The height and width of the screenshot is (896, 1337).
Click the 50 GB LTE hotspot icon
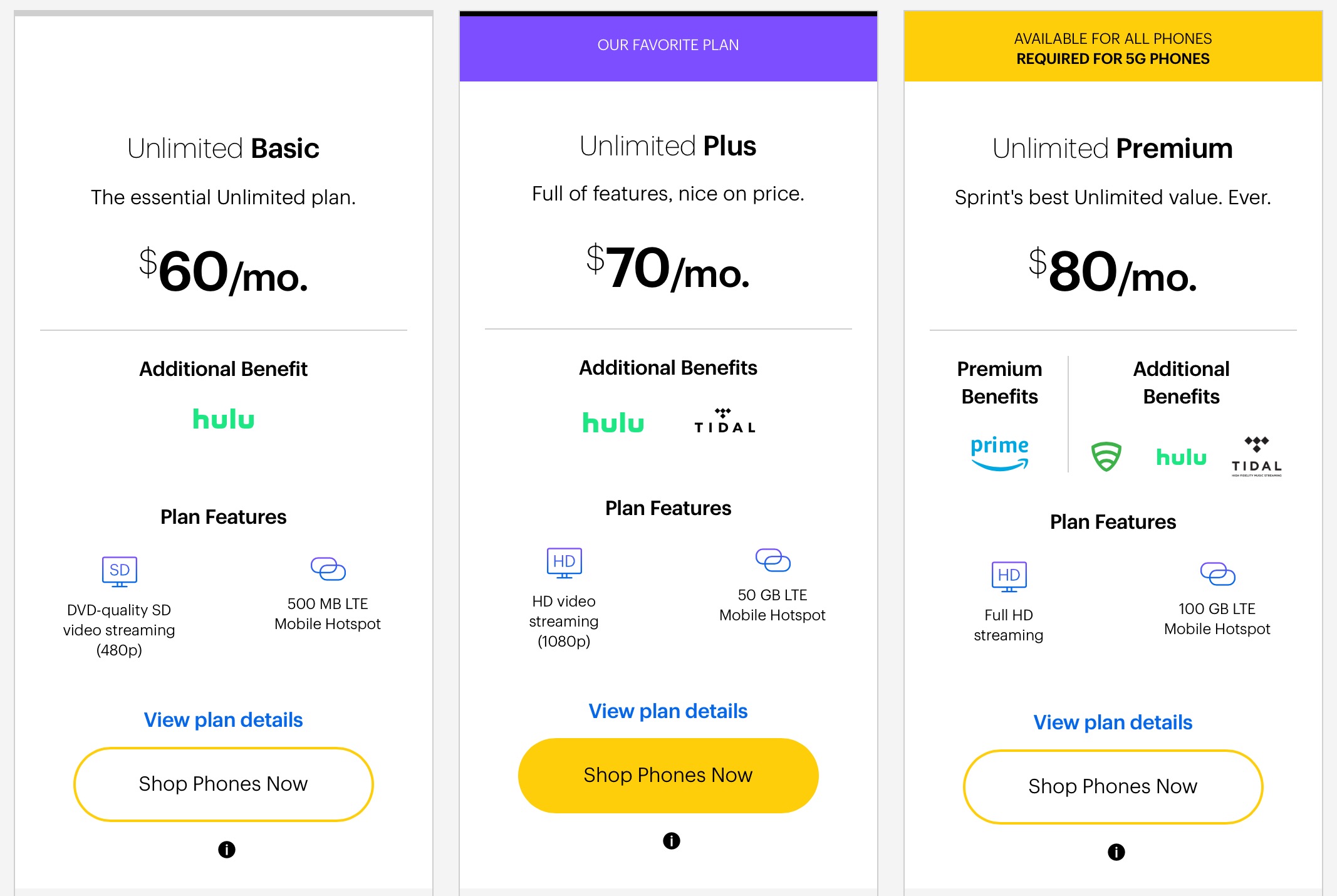click(773, 560)
